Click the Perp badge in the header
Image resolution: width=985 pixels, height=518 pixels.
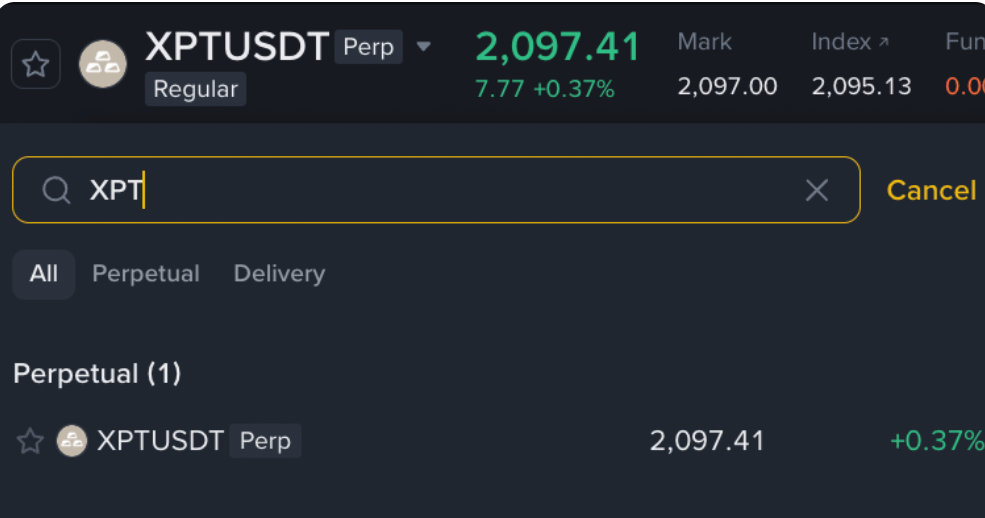tap(368, 47)
